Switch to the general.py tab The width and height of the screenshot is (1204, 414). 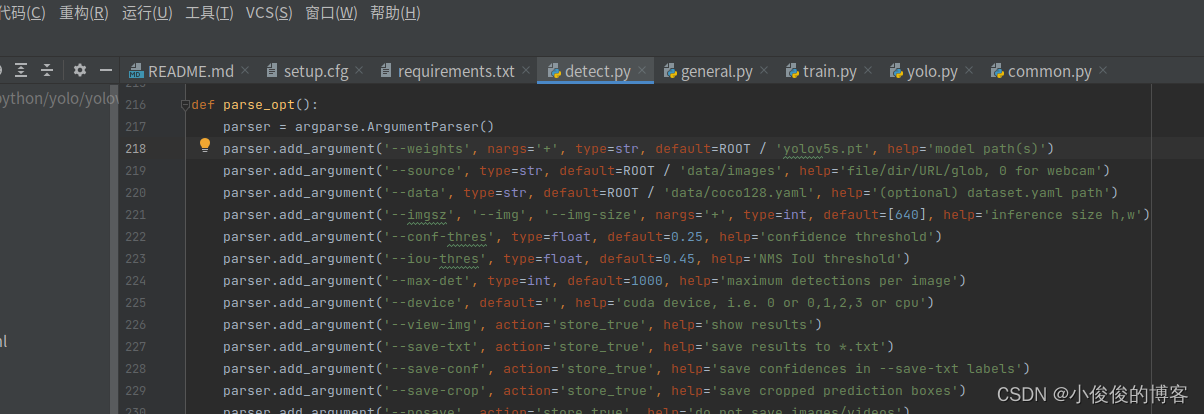coord(716,71)
